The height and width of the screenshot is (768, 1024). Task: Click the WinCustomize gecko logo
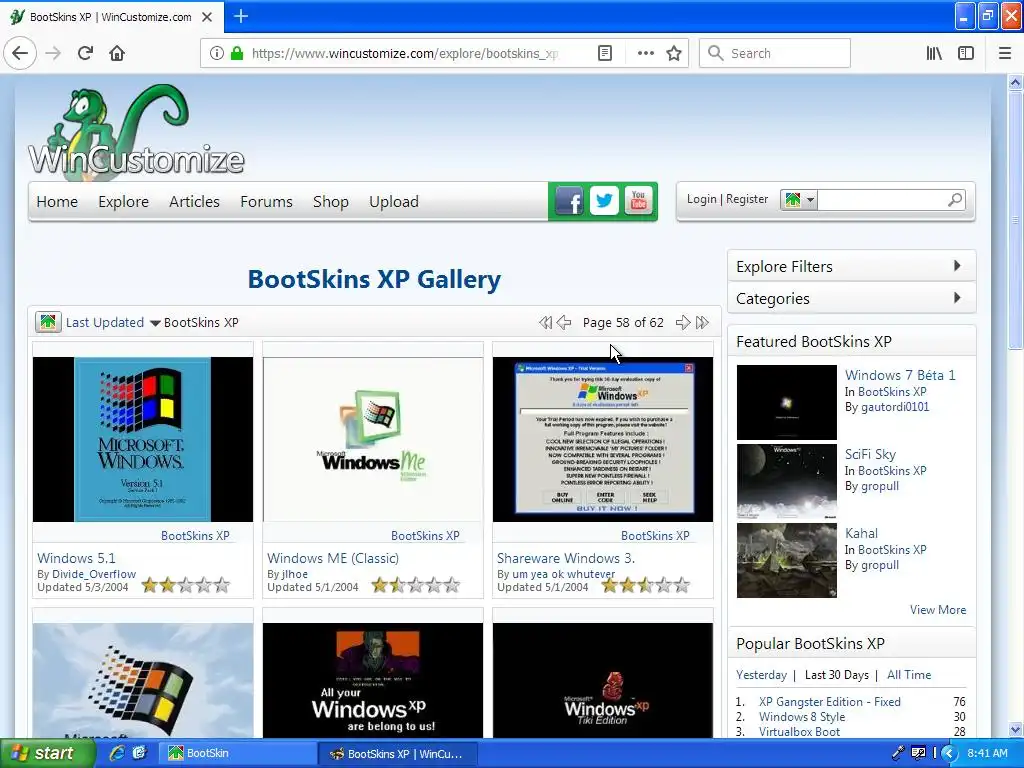pyautogui.click(x=136, y=131)
